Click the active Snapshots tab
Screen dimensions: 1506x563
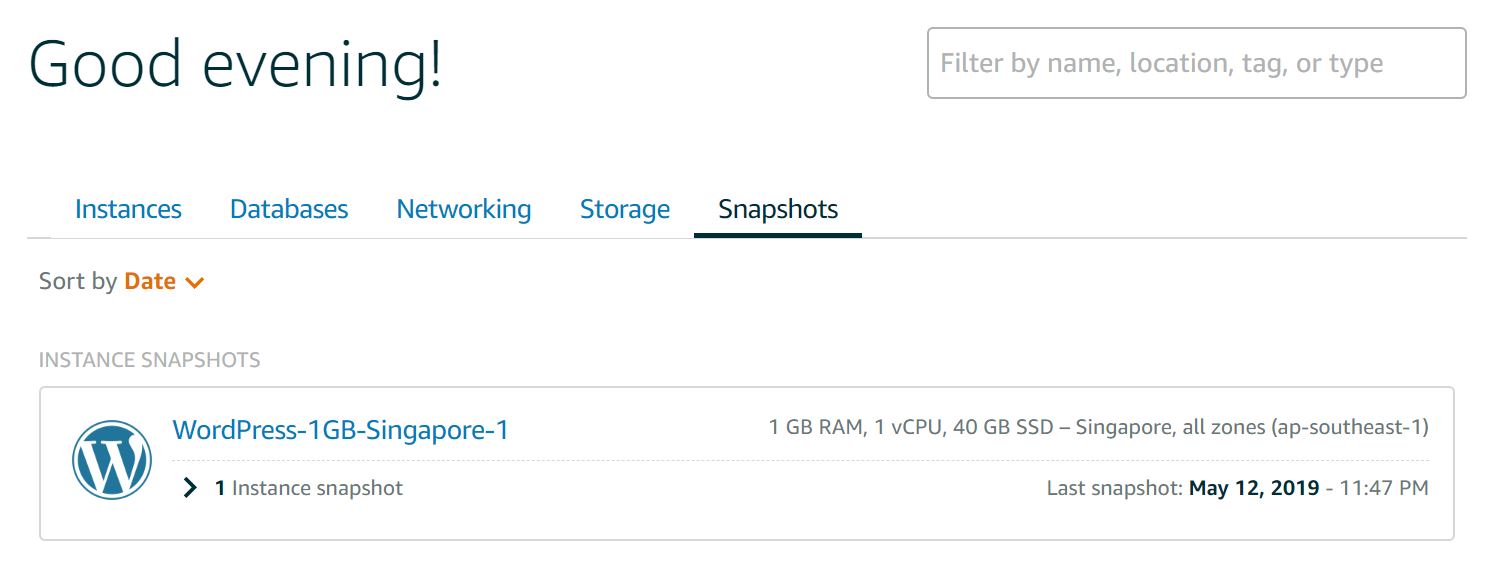pos(778,209)
